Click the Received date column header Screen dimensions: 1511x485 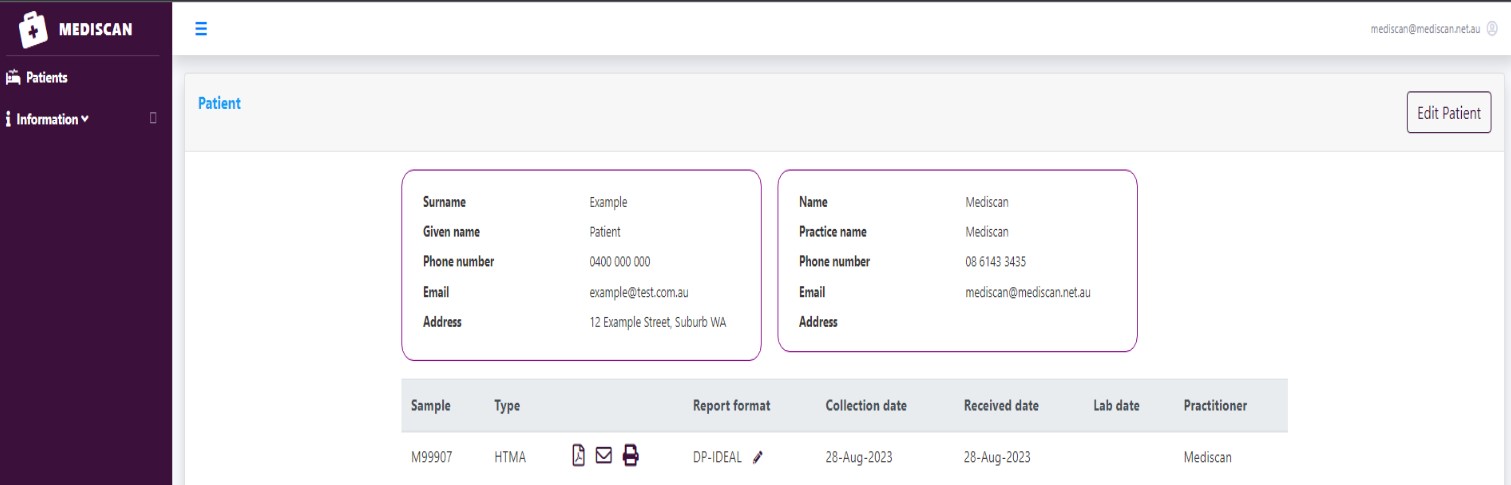click(1001, 405)
